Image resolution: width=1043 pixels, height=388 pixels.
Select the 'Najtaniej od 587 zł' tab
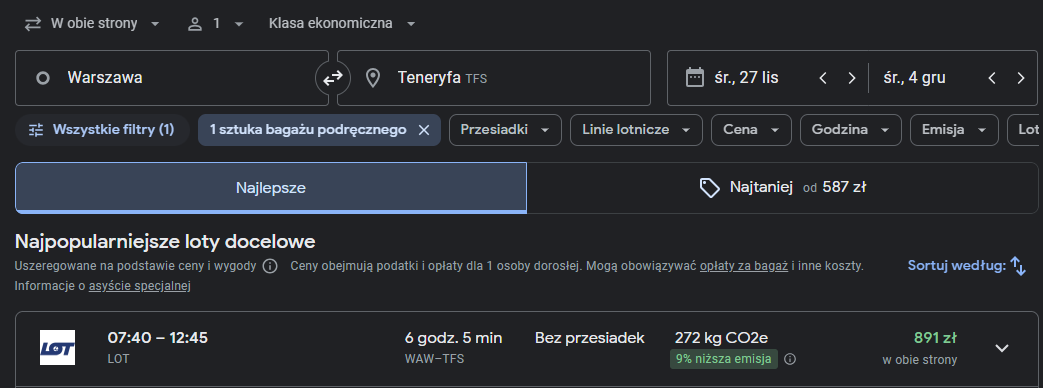(x=782, y=188)
